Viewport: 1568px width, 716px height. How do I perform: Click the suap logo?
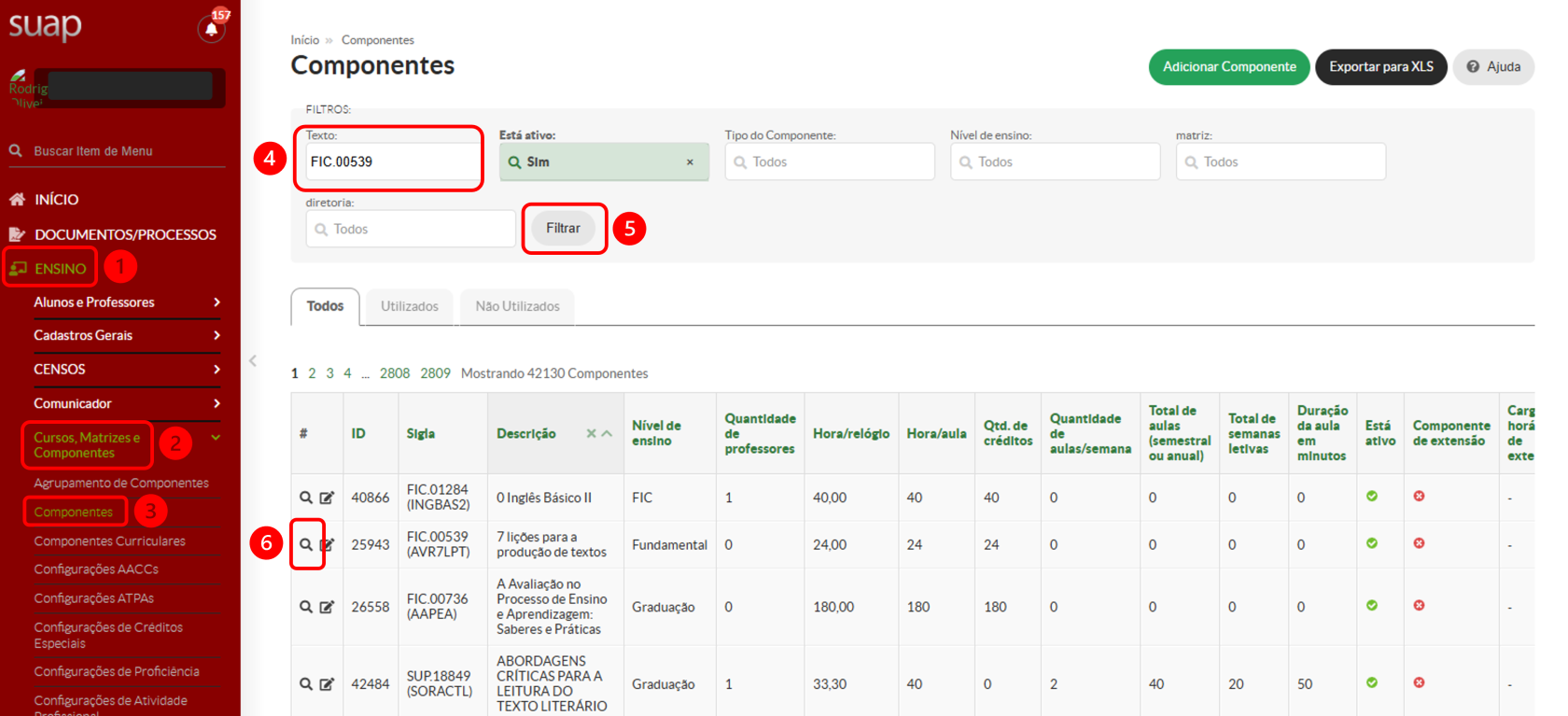[x=46, y=25]
